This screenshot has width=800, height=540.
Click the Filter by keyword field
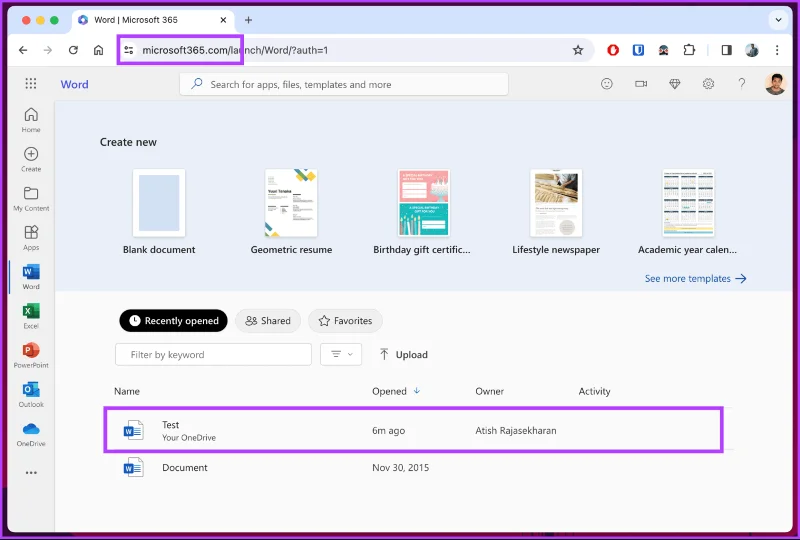pyautogui.click(x=213, y=354)
